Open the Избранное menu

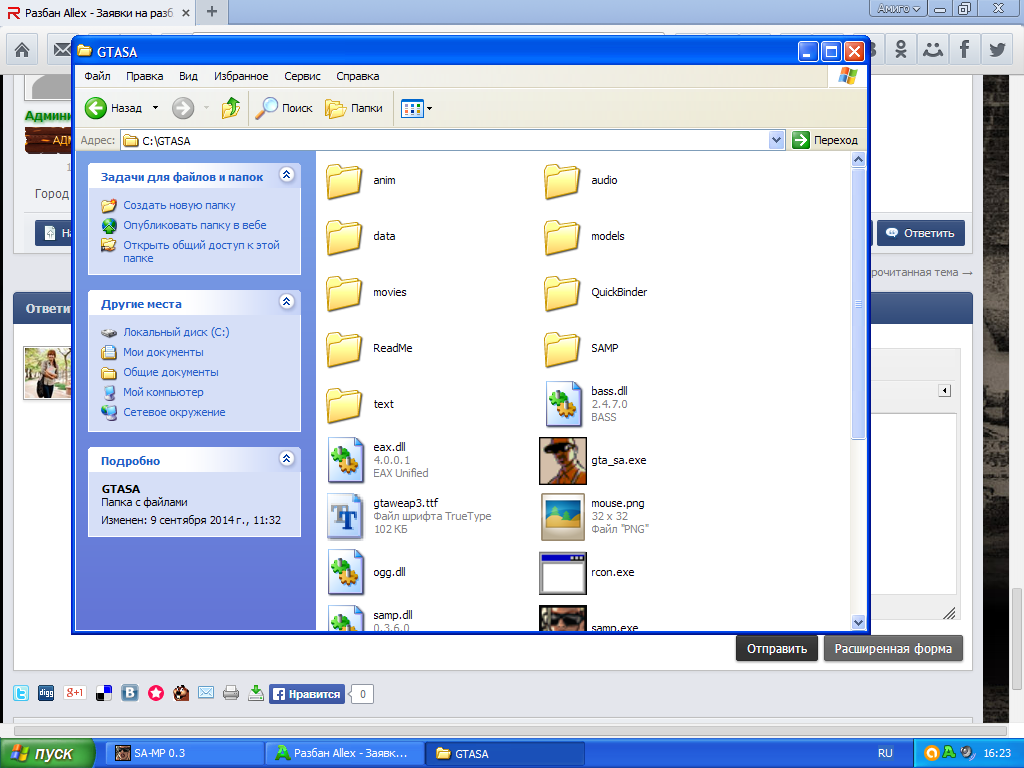(x=241, y=76)
